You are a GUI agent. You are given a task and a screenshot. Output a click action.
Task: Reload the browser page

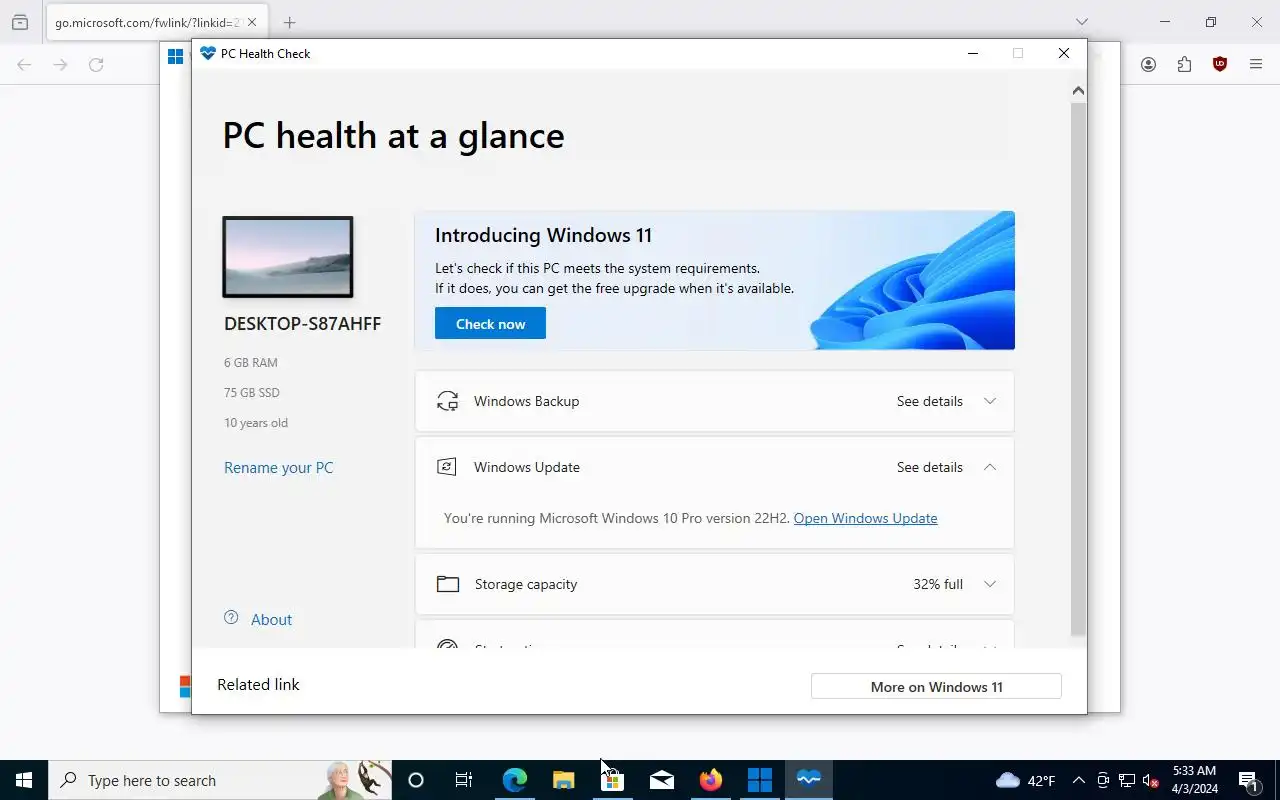coord(96,64)
